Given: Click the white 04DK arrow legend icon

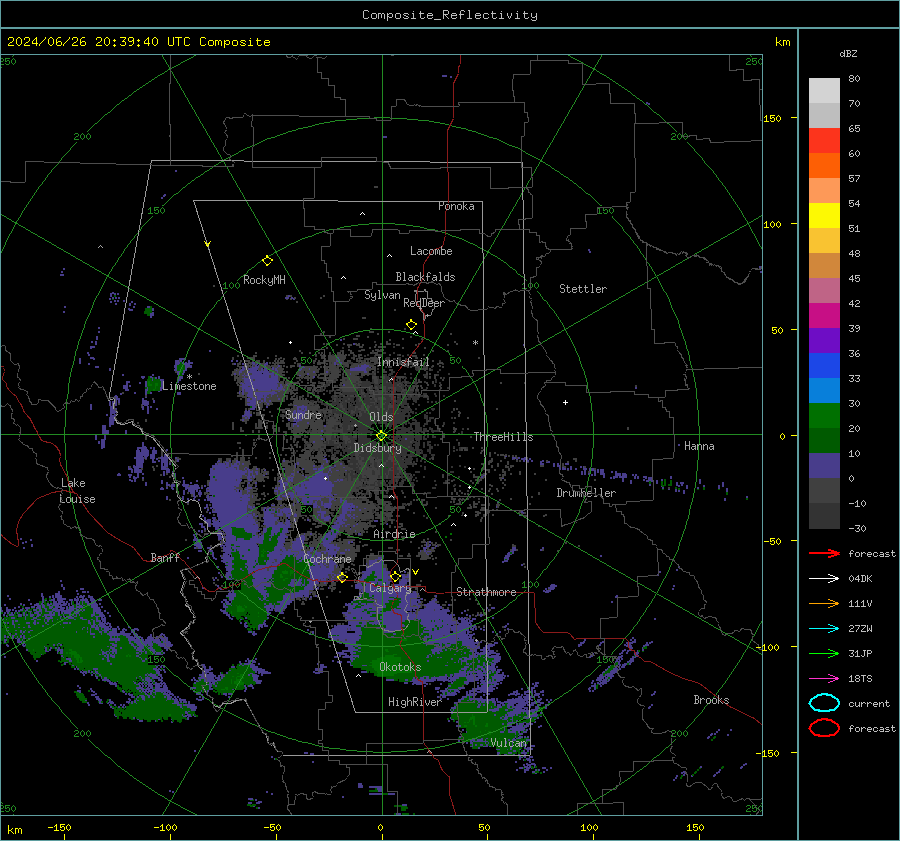Looking at the screenshot, I should 824,578.
